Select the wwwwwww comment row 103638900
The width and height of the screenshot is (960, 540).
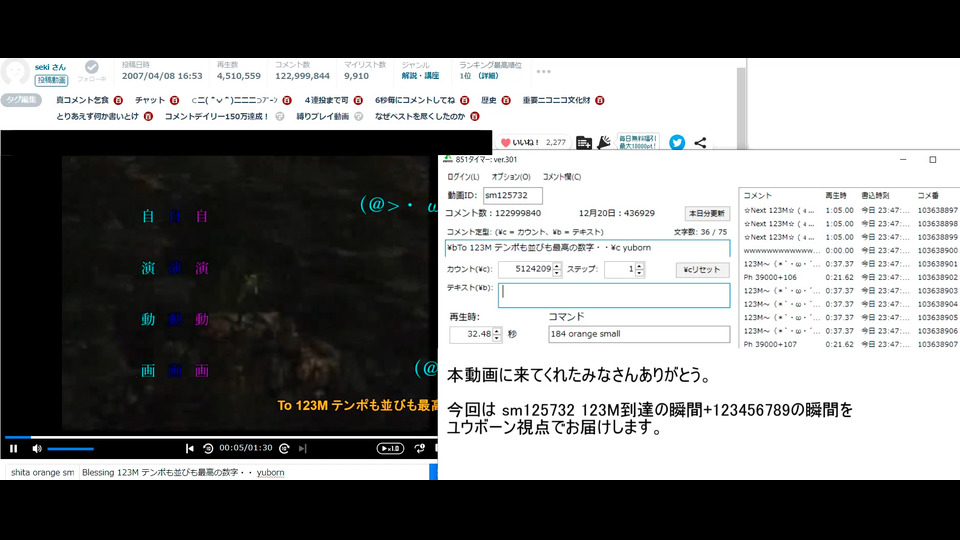(x=850, y=250)
